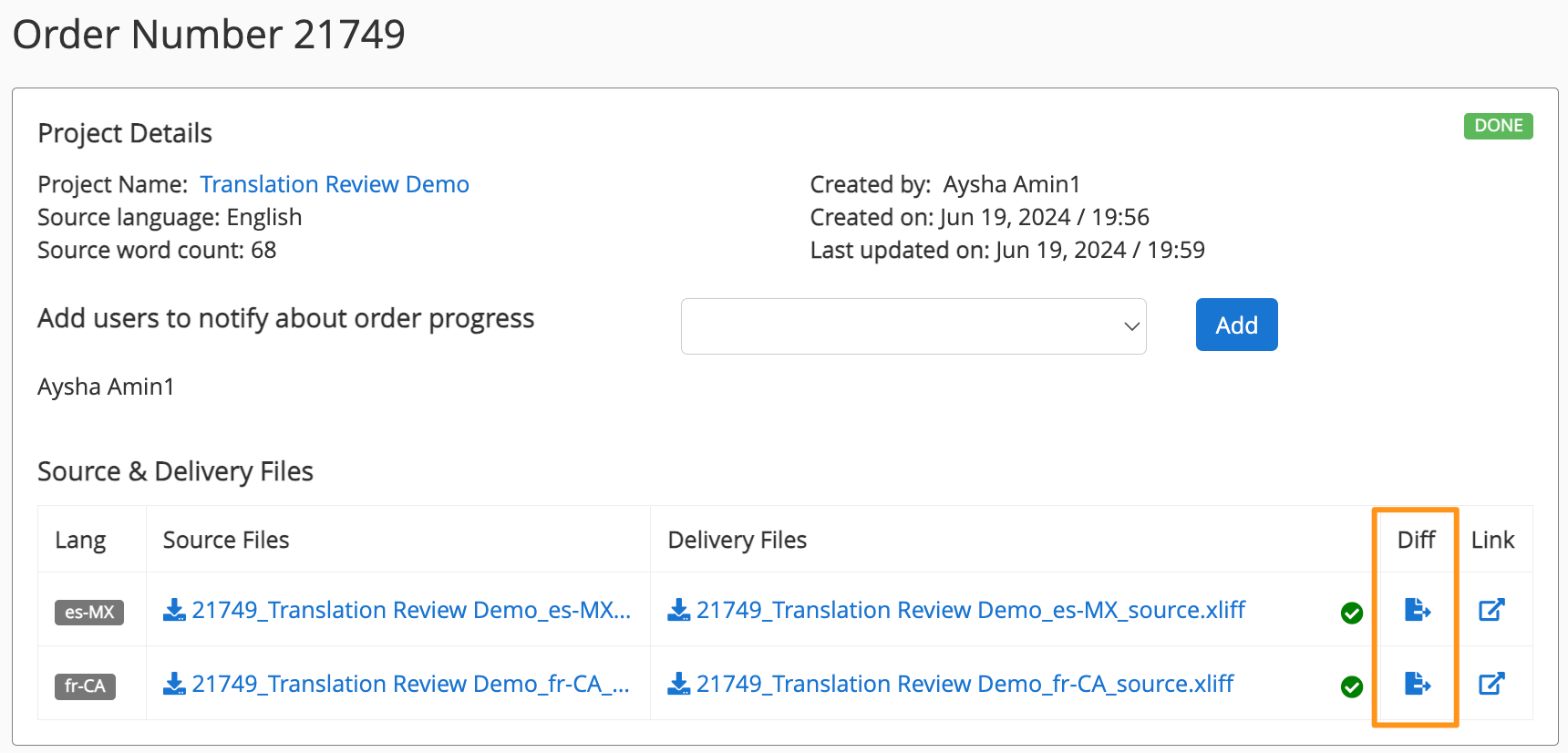
Task: Click green checkmark status for es-MX delivery
Action: [x=1352, y=614]
